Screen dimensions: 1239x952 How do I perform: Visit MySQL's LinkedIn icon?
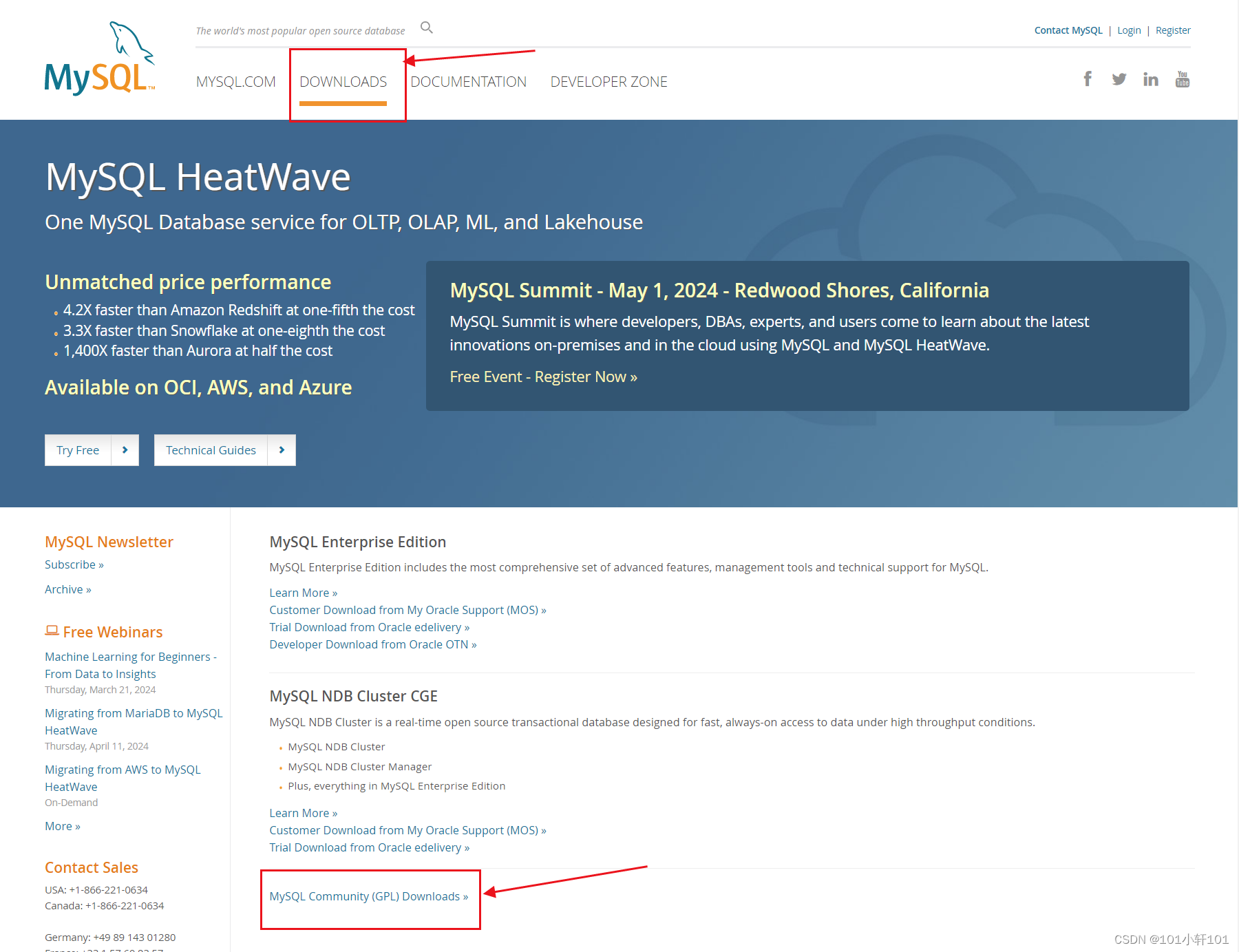point(1150,80)
